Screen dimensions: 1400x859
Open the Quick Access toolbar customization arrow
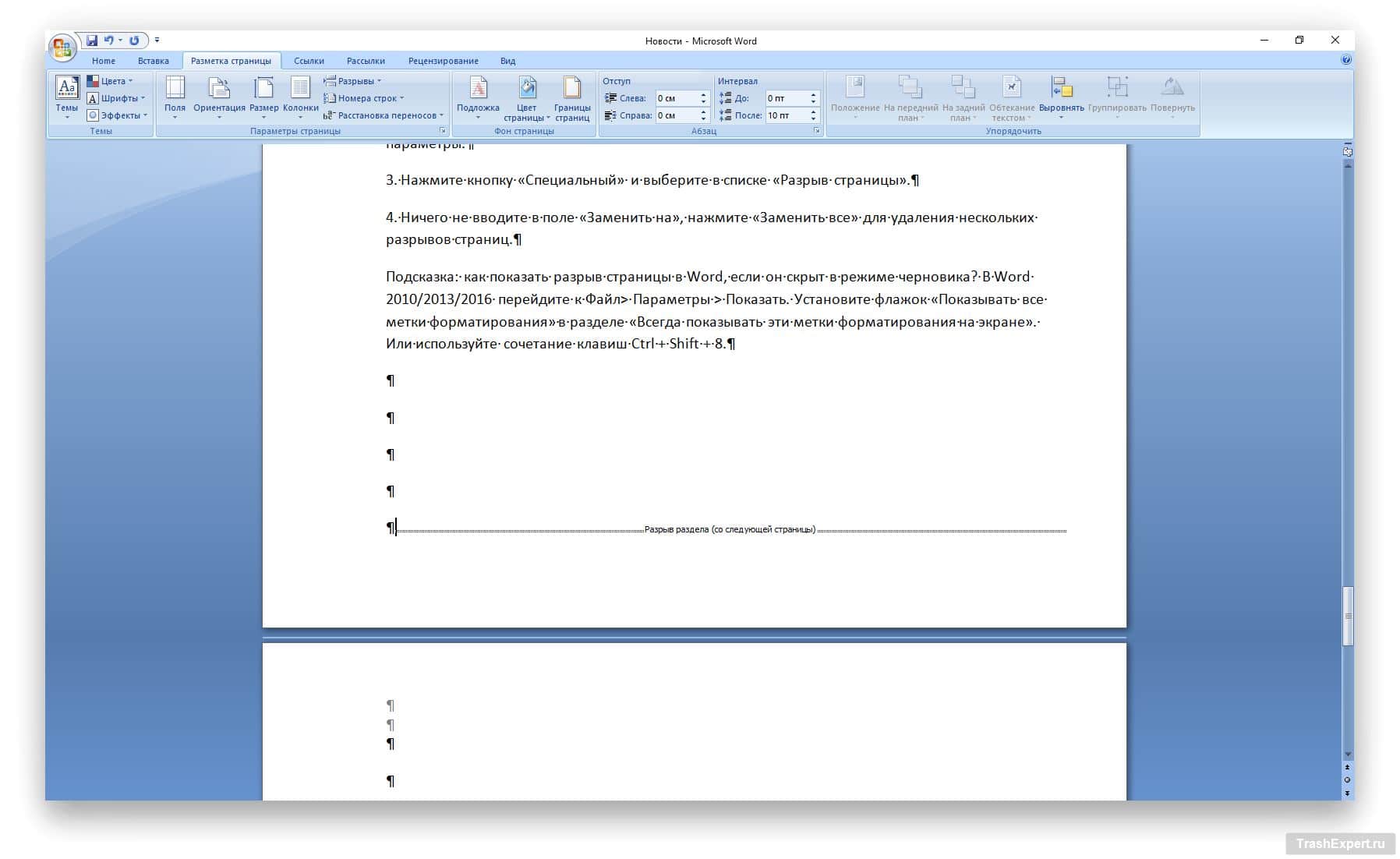tap(157, 40)
